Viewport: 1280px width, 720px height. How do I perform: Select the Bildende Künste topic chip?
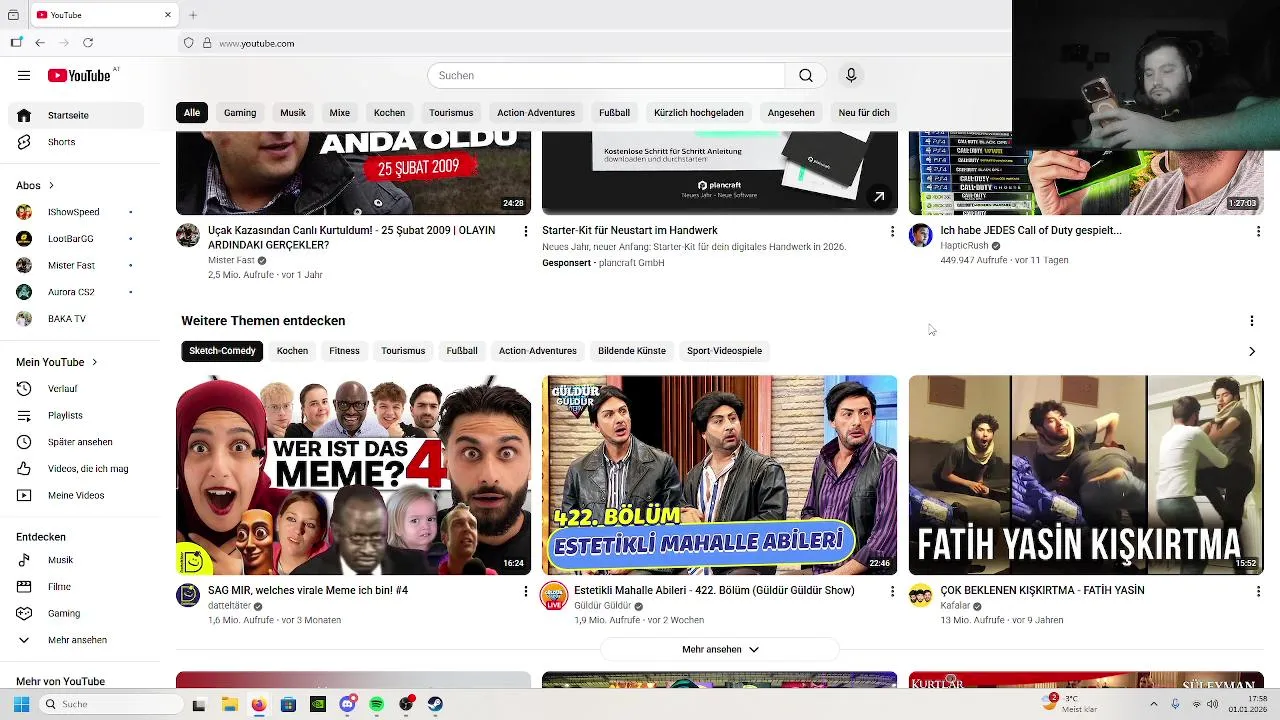click(632, 351)
